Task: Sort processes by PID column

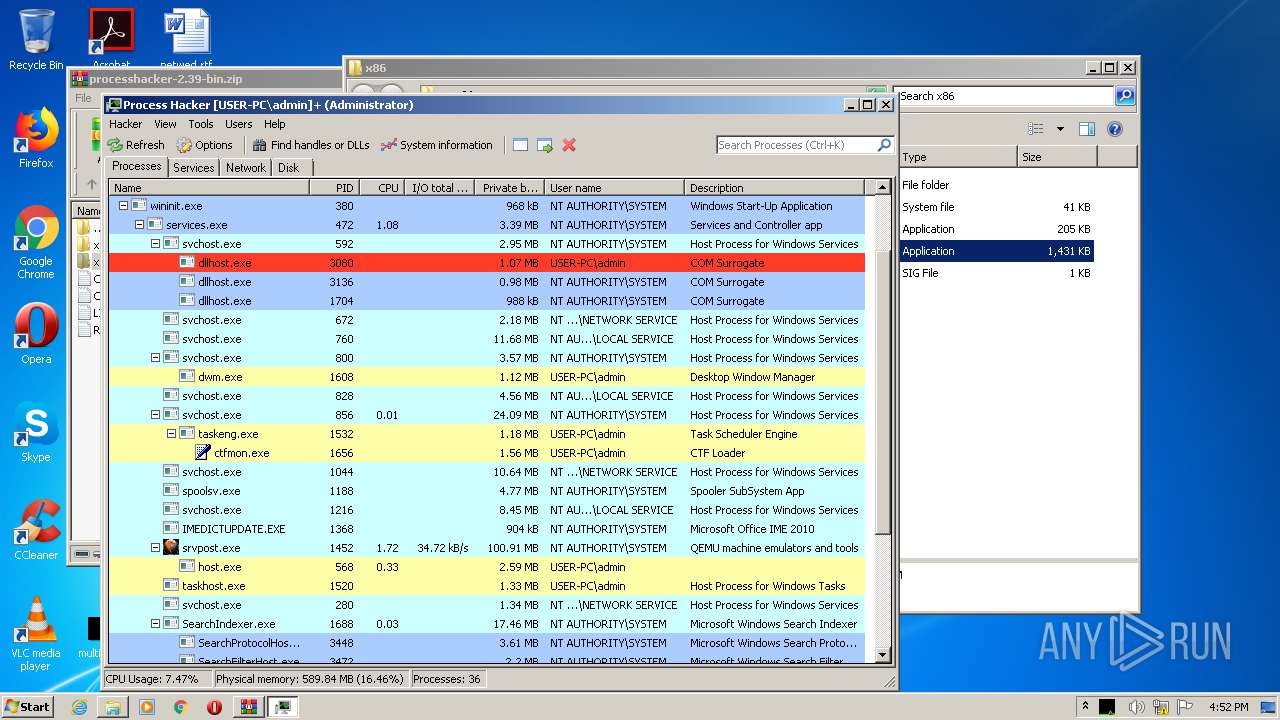Action: (334, 188)
